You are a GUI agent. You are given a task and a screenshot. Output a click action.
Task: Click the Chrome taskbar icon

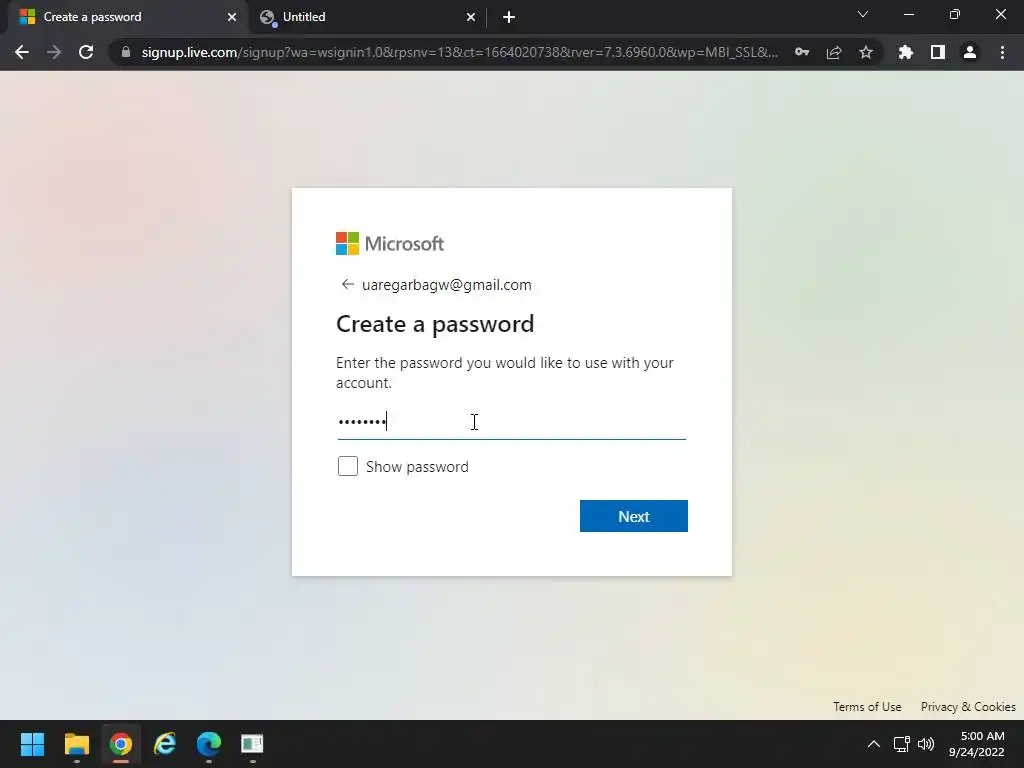click(120, 744)
